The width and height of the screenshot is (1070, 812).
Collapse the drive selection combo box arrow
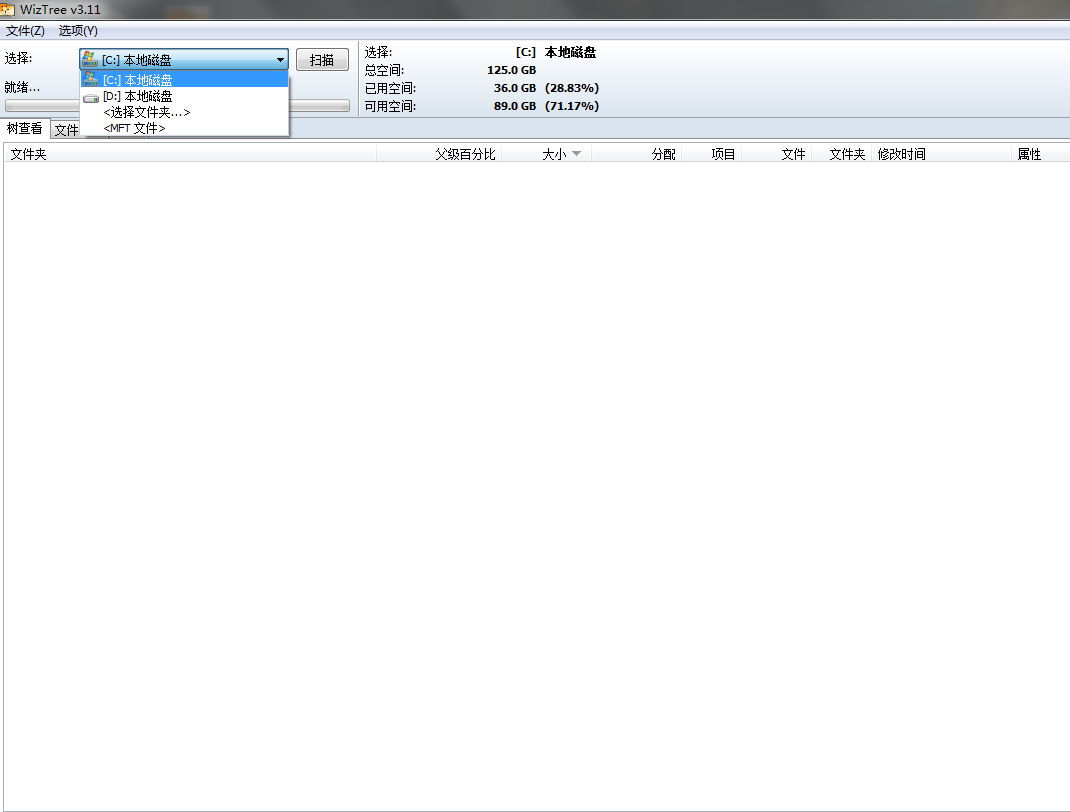coord(280,60)
